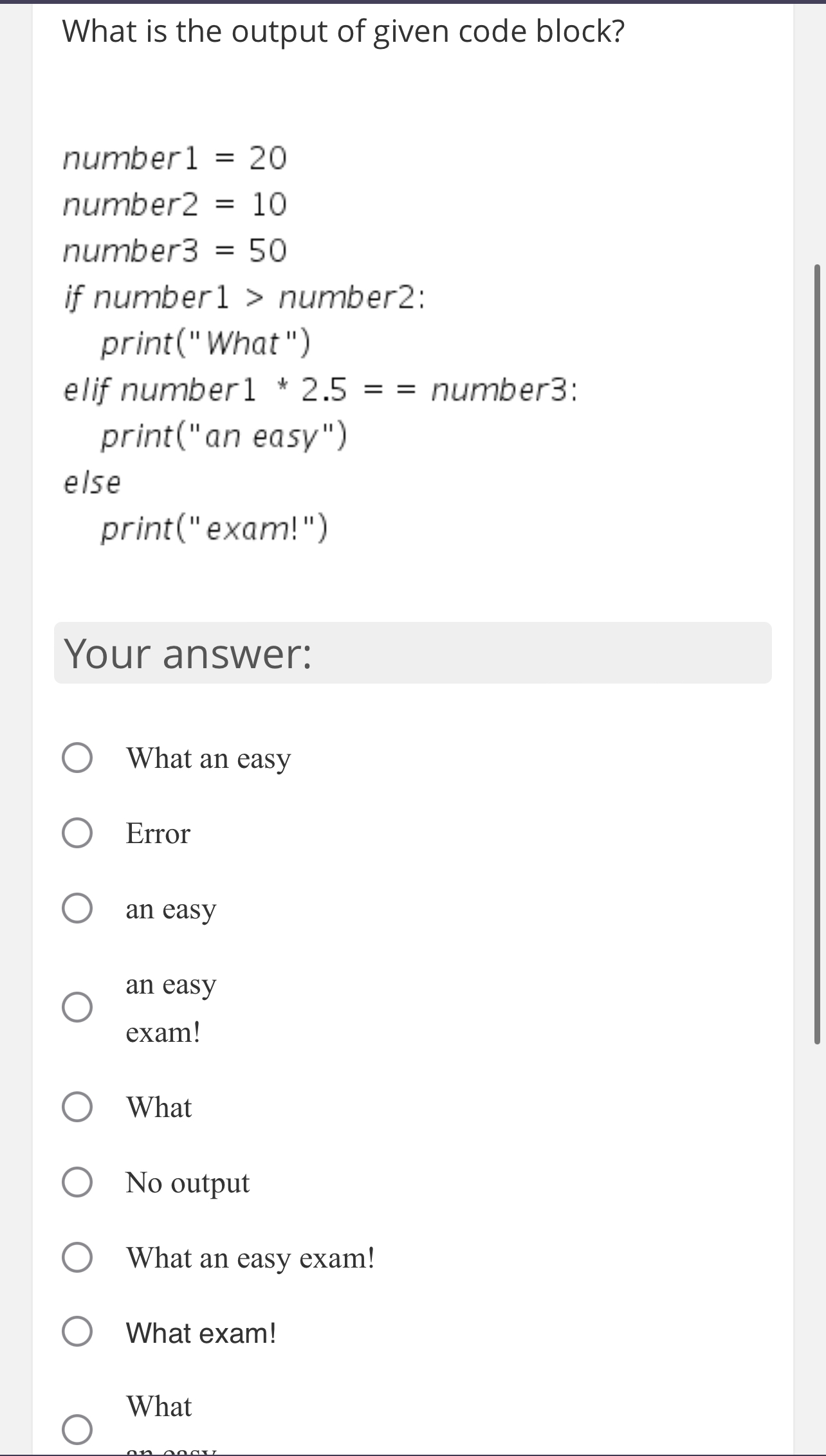Click the line containing print("exam!")

pos(215,527)
